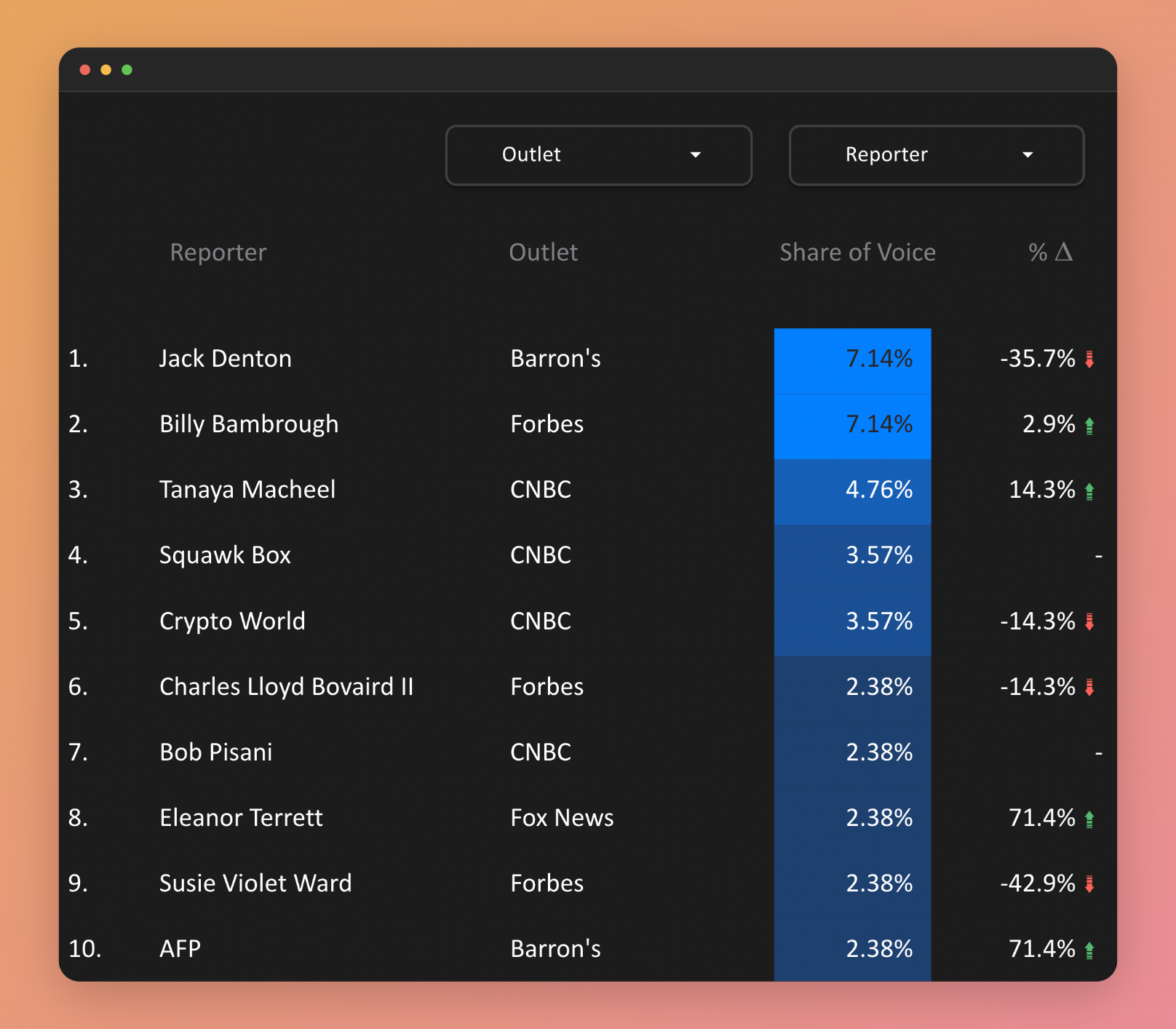Click the 4.76% share cell for Tanaya Macheel
This screenshot has height=1029, width=1176.
pos(852,490)
